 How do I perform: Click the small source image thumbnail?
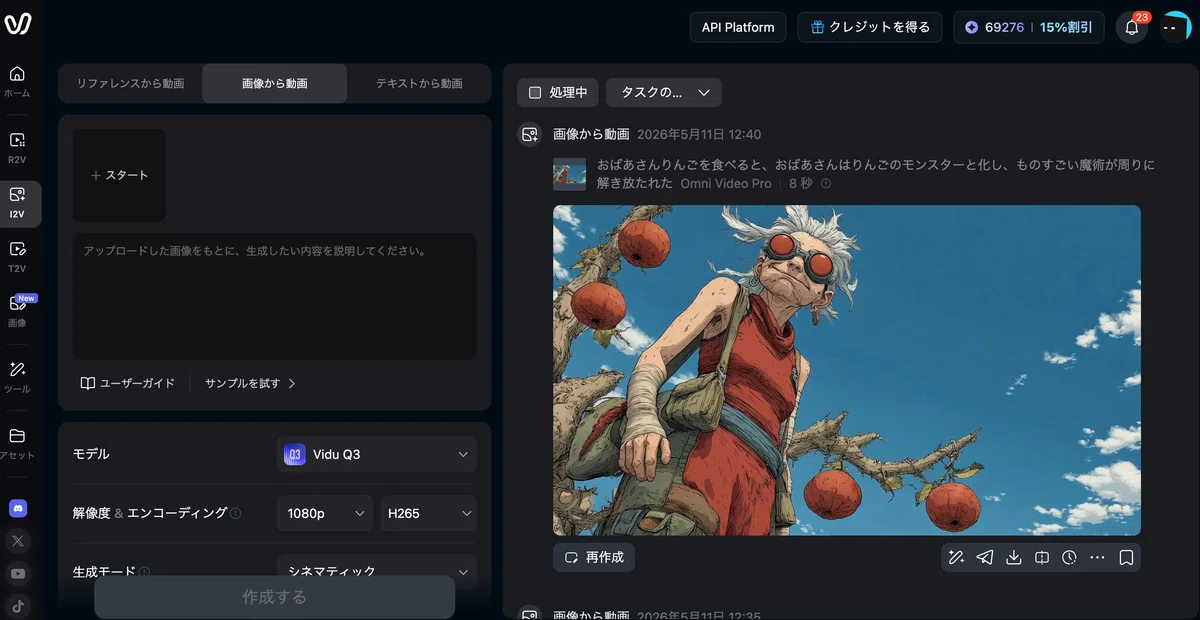pyautogui.click(x=569, y=174)
